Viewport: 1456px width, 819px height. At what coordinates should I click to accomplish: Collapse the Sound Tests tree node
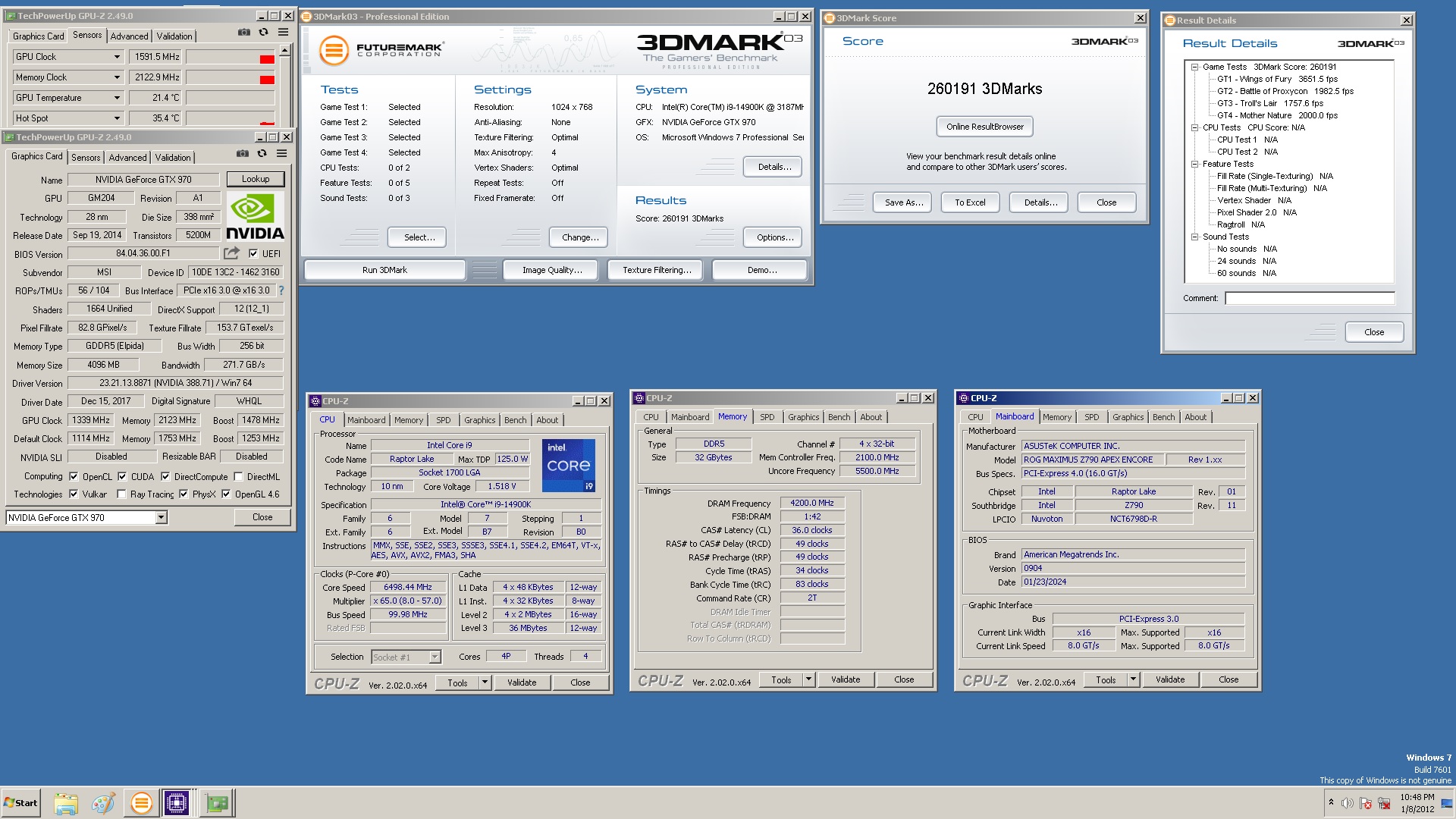(x=1194, y=237)
